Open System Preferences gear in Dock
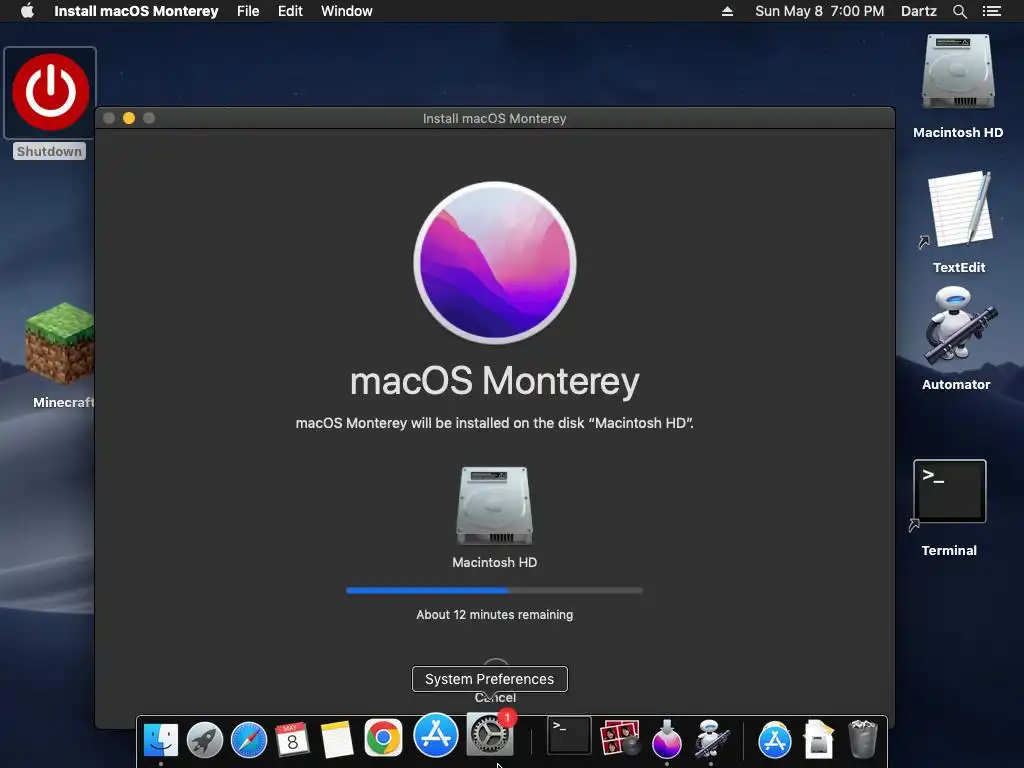Image resolution: width=1024 pixels, height=768 pixels. click(x=490, y=734)
